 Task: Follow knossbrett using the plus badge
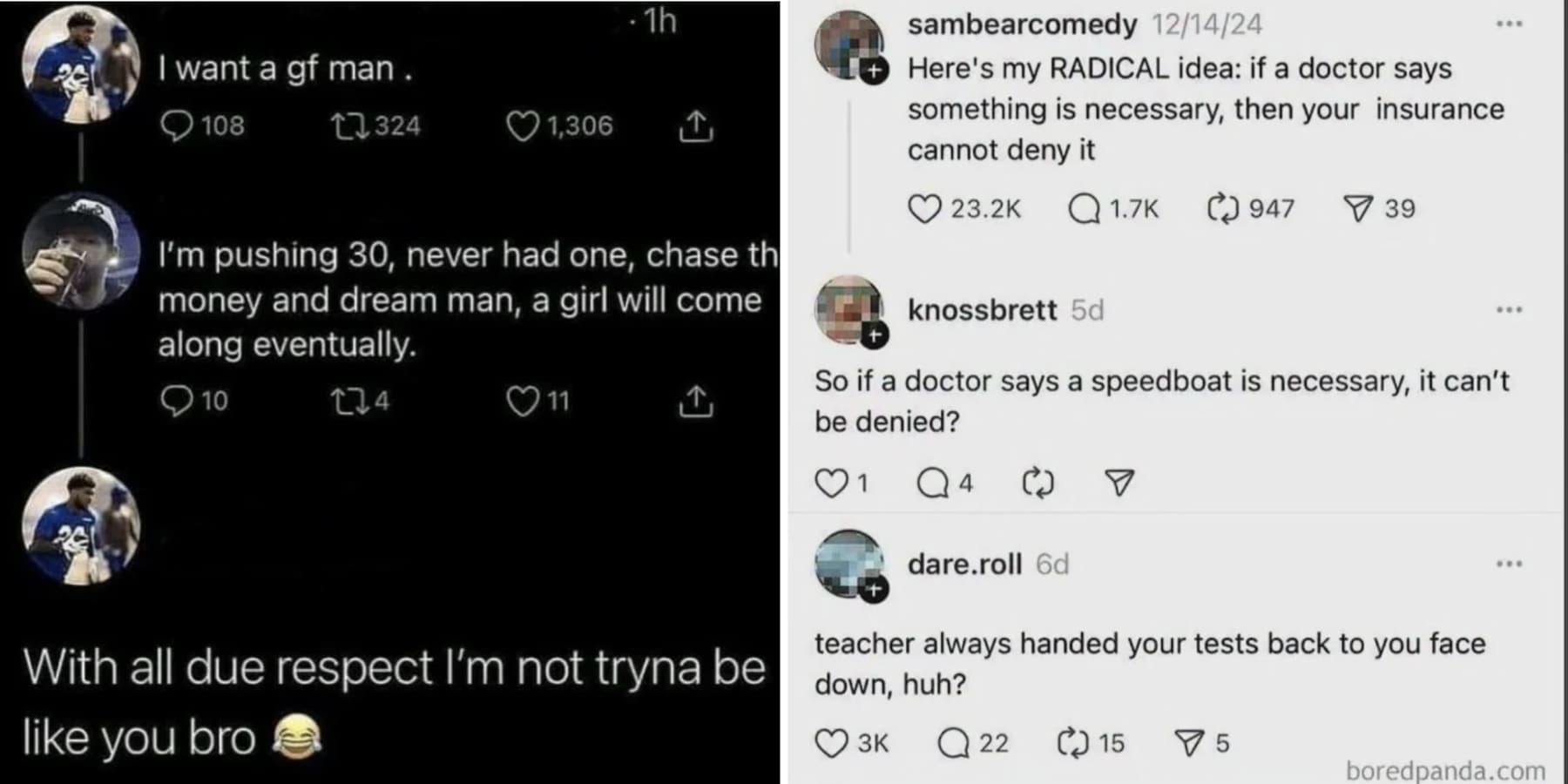pos(875,335)
